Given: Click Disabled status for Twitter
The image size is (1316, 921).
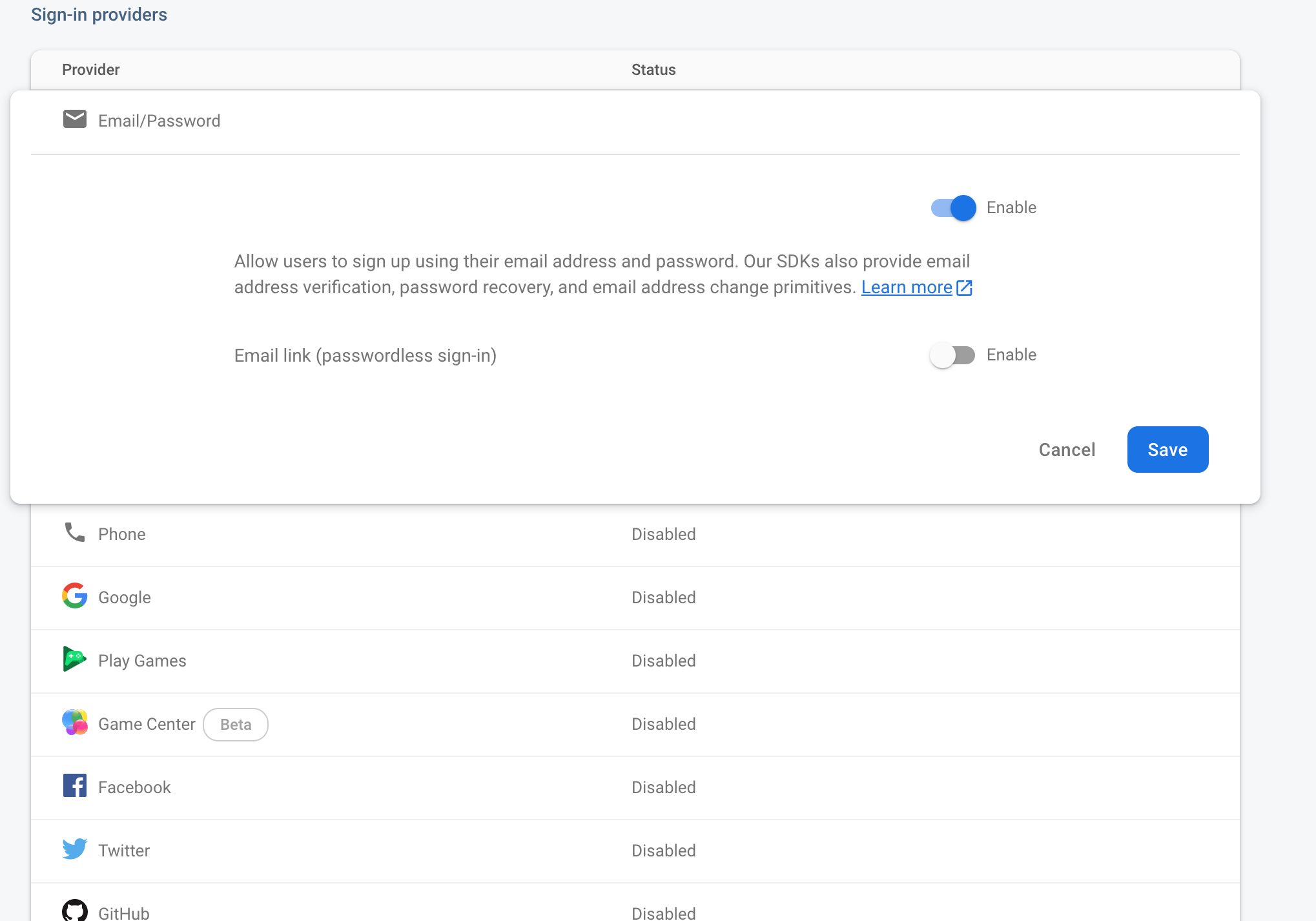Looking at the screenshot, I should click(x=663, y=851).
